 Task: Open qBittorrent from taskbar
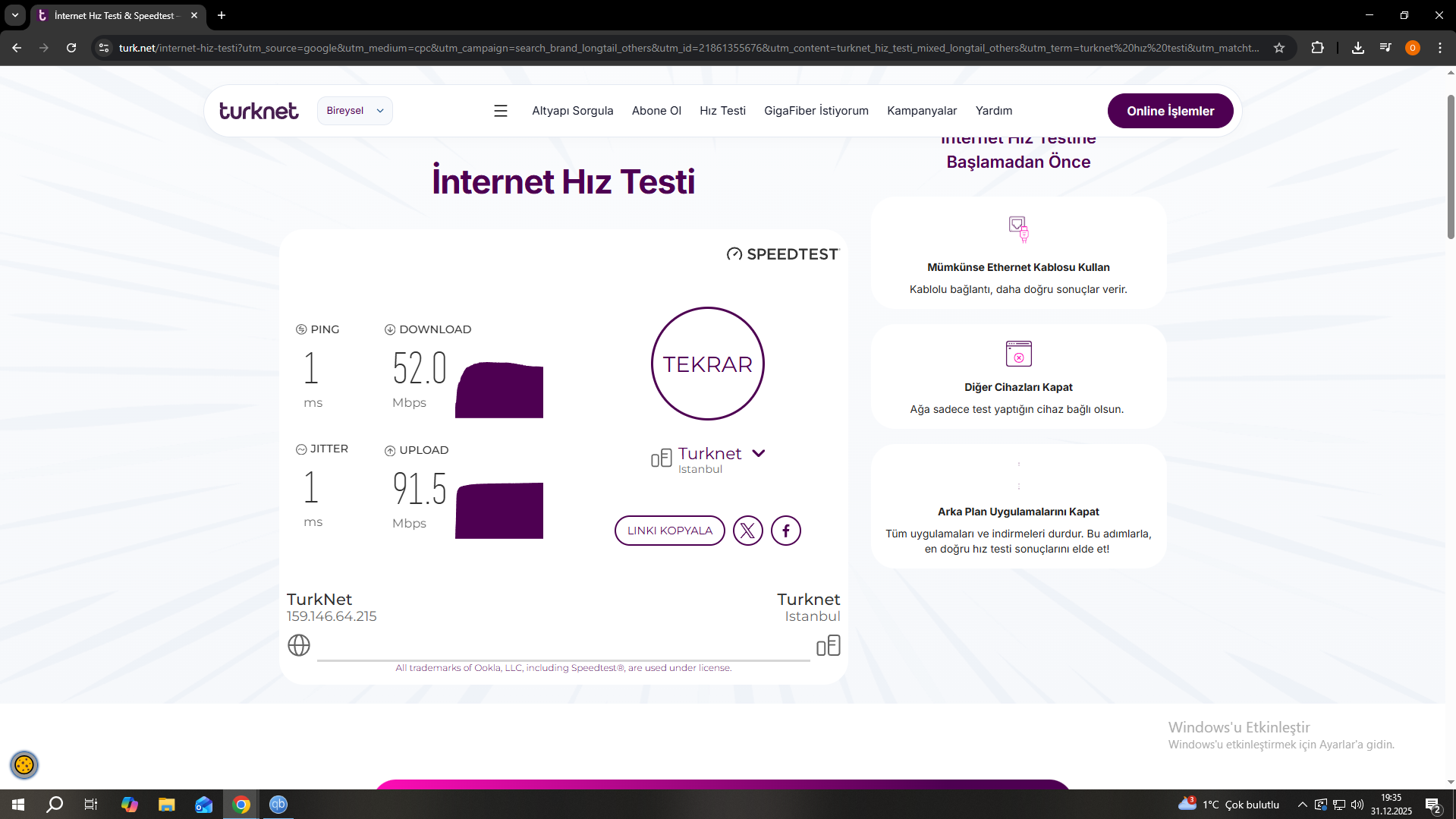point(278,805)
